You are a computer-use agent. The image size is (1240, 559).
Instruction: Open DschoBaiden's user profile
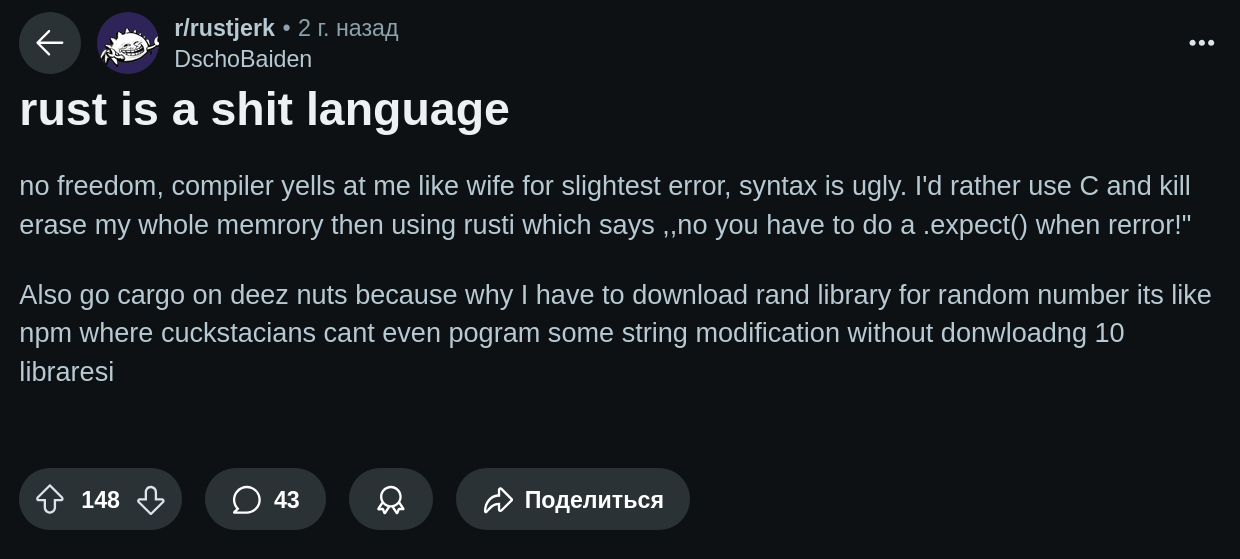pos(243,59)
